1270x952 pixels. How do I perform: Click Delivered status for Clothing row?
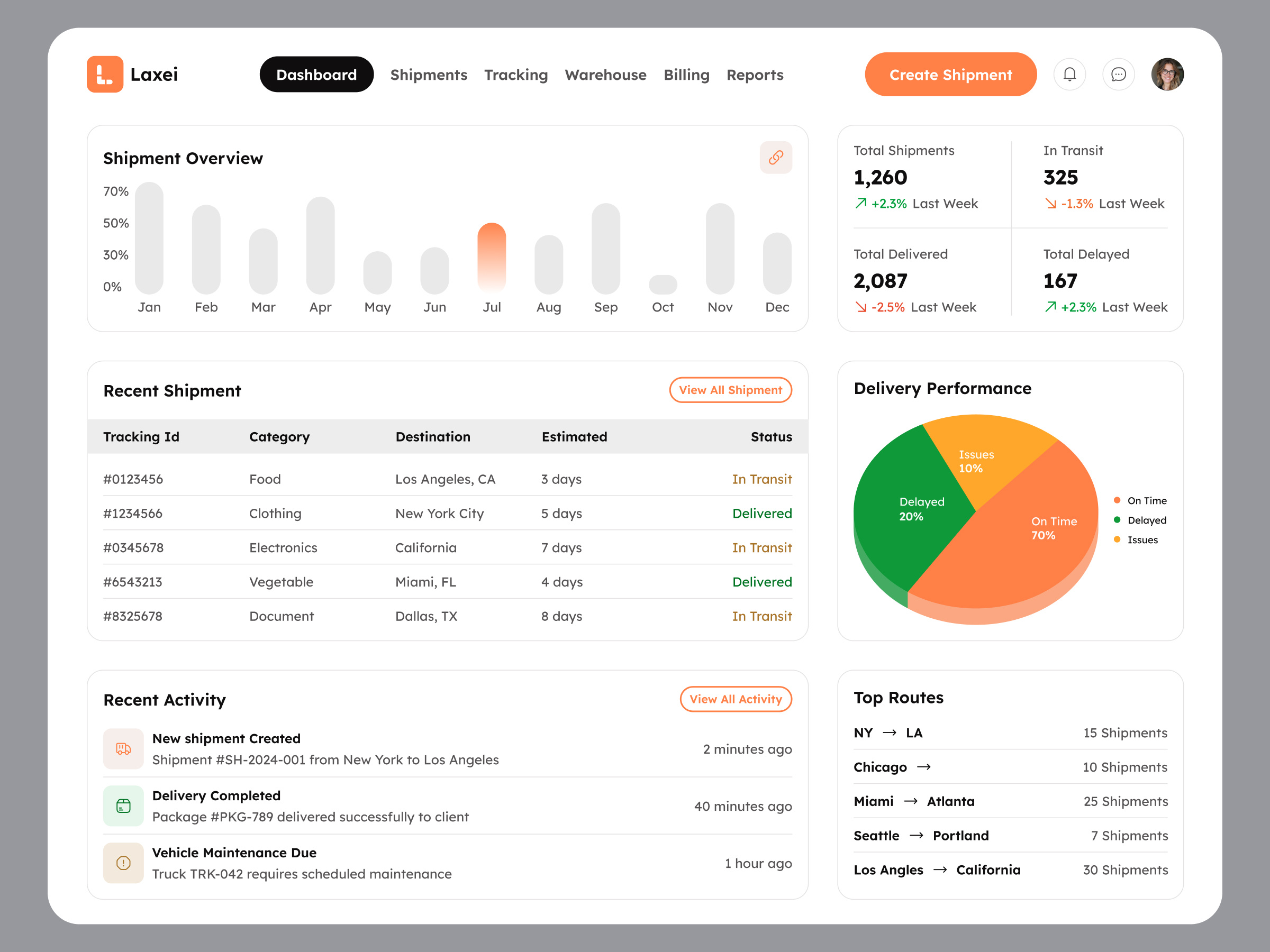pyautogui.click(x=762, y=514)
